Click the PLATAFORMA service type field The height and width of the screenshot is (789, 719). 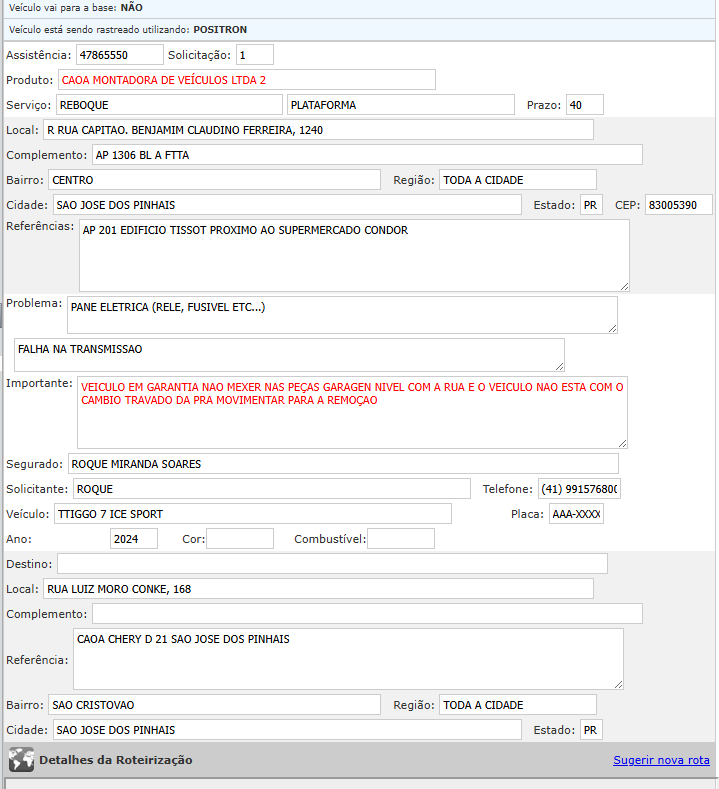pyautogui.click(x=400, y=105)
